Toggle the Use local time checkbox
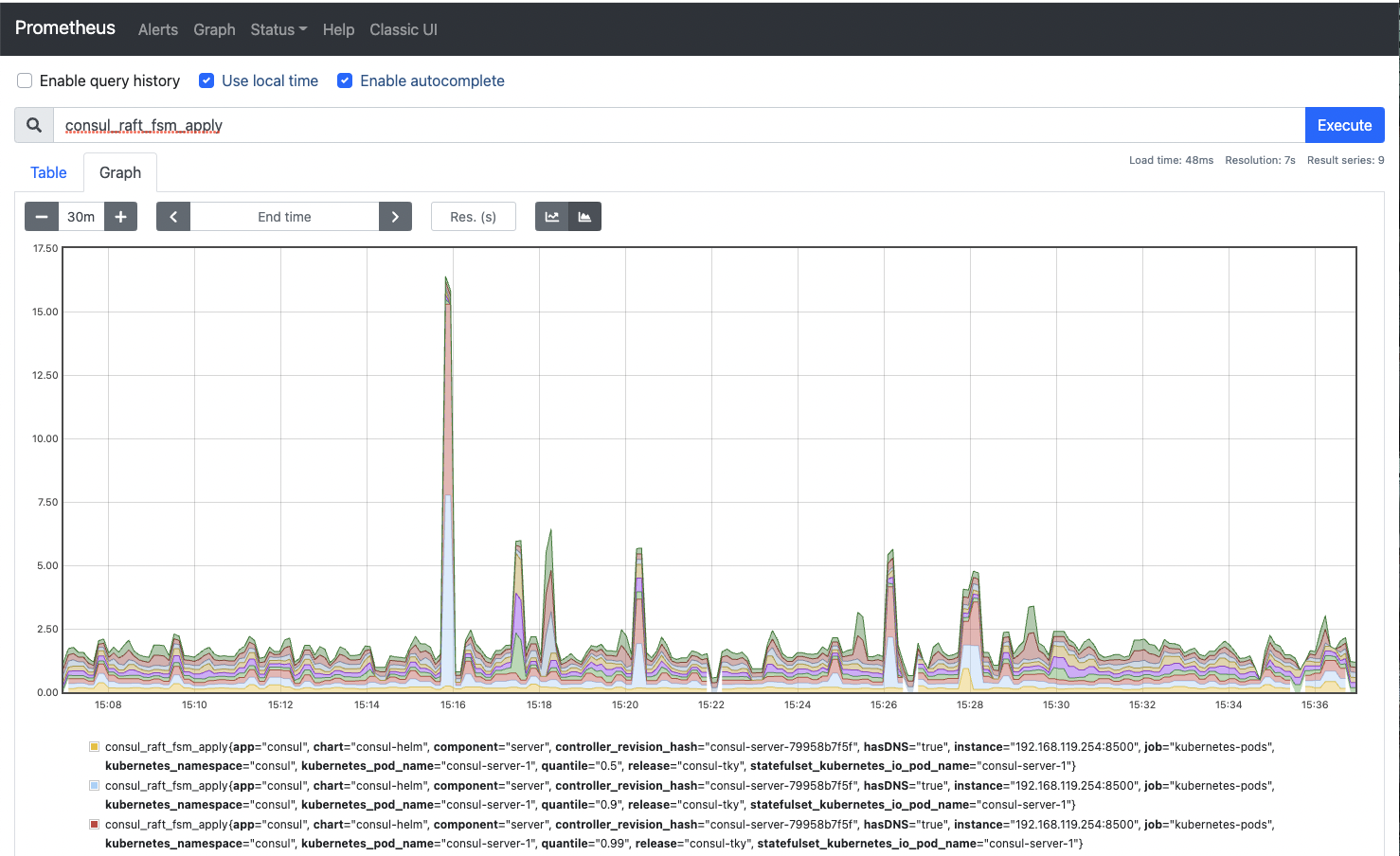Viewport: 1400px width, 856px height. [x=206, y=81]
